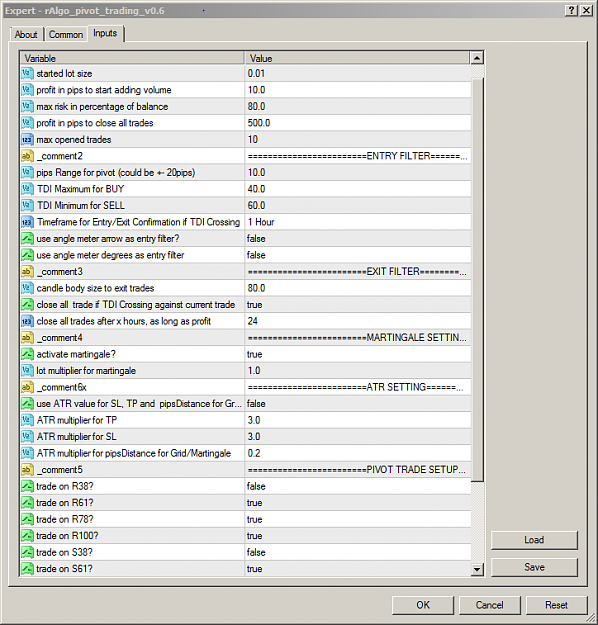Click the help question mark button in title bar
The height and width of the screenshot is (625, 598).
click(571, 11)
